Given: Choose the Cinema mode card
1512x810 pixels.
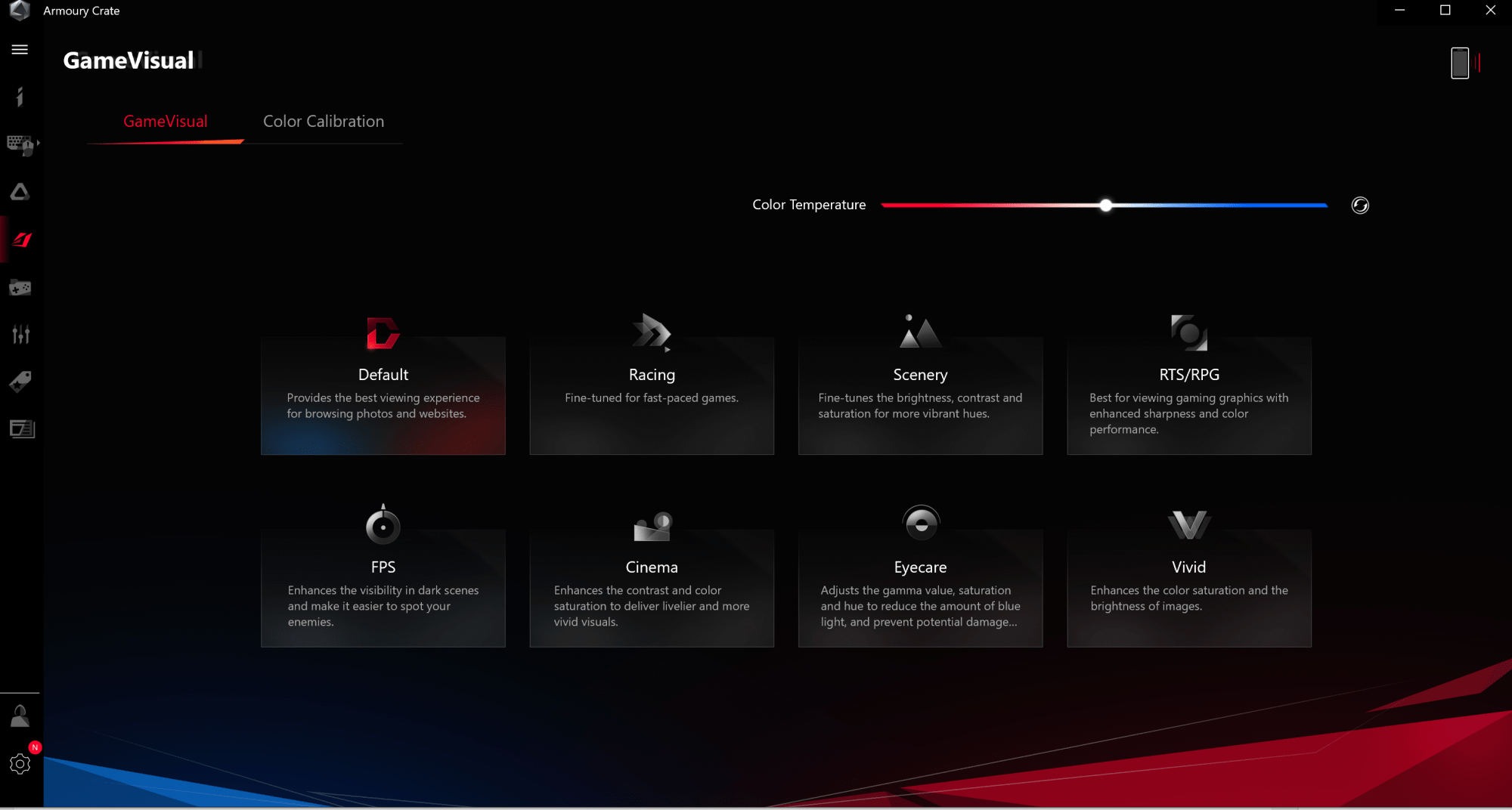Looking at the screenshot, I should coord(652,587).
